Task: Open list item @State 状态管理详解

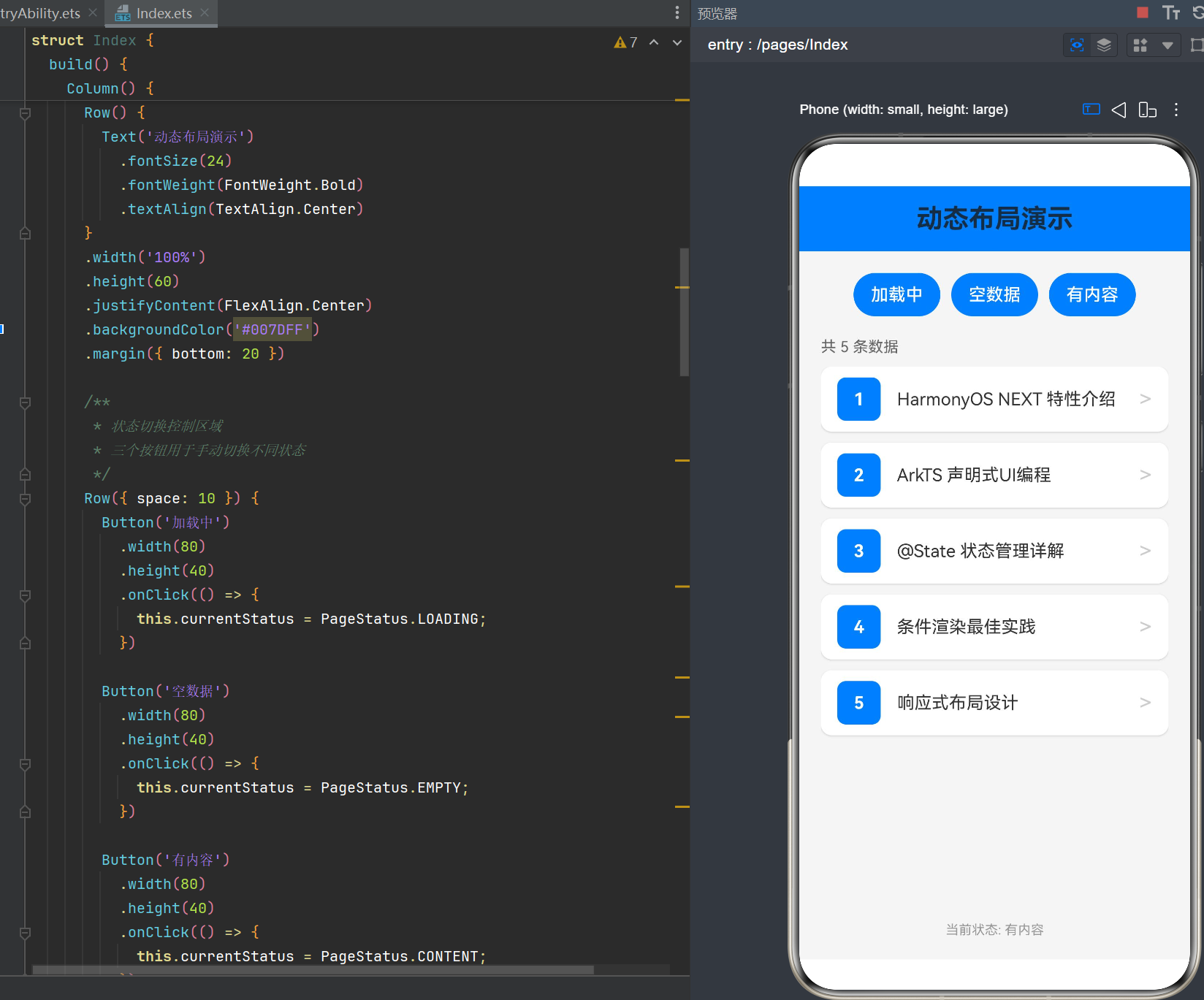Action: click(x=994, y=551)
